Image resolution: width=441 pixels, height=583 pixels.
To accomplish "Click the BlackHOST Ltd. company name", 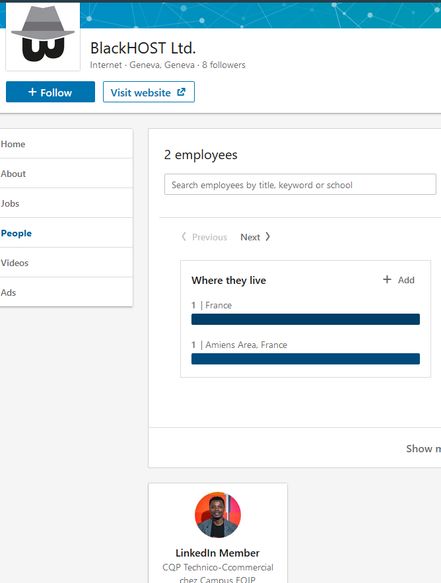I will click(x=143, y=48).
